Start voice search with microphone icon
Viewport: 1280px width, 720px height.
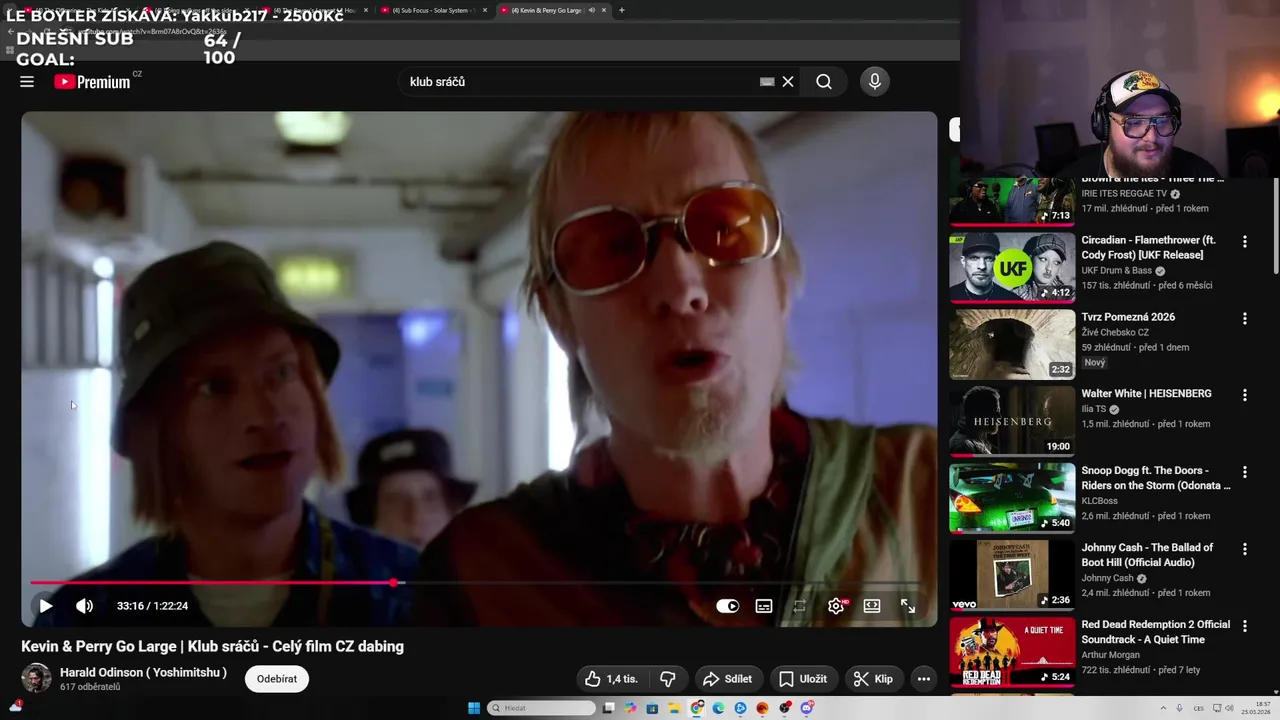click(875, 82)
